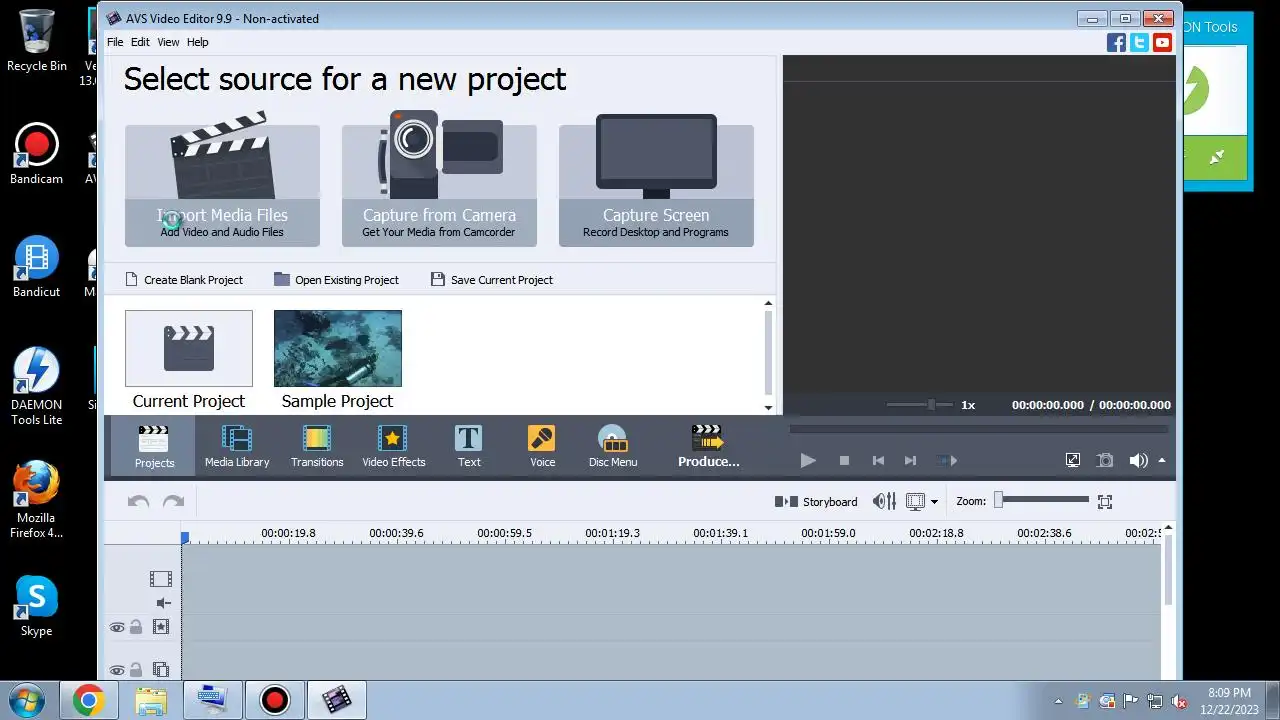Screen dimensions: 1280x720
Task: Open the View menu
Action: [168, 42]
